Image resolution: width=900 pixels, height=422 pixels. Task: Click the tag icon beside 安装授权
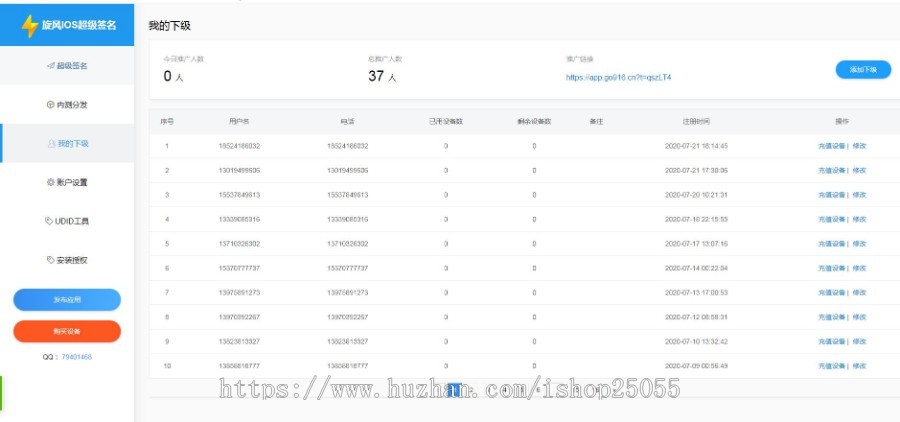(50, 260)
